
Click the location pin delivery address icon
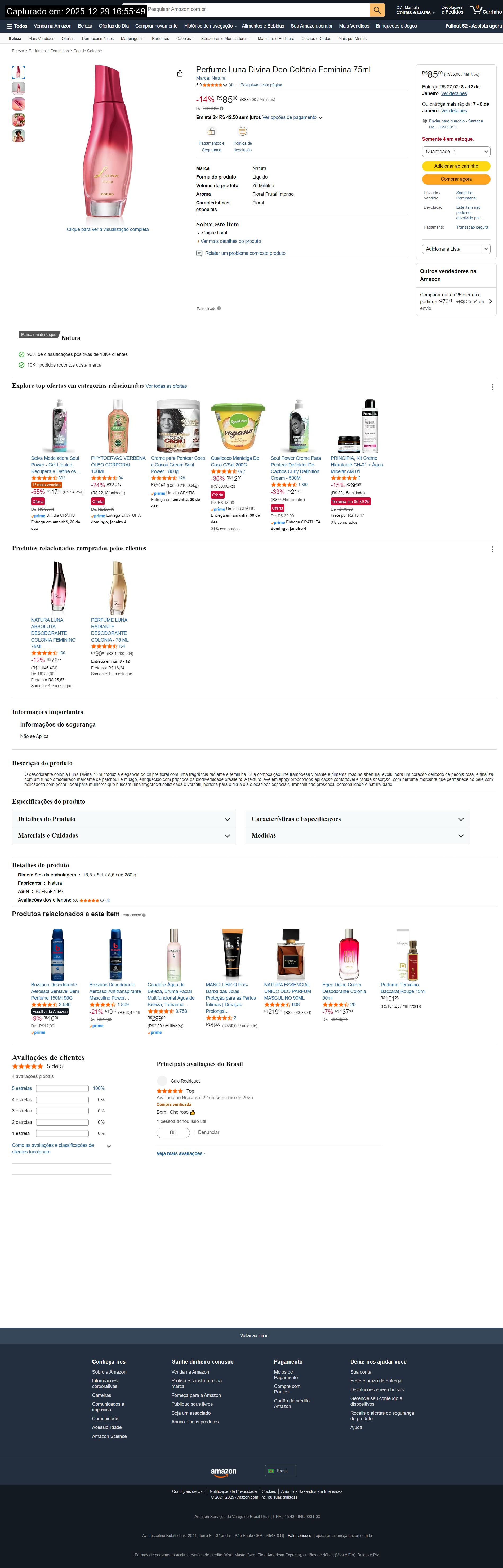(424, 121)
